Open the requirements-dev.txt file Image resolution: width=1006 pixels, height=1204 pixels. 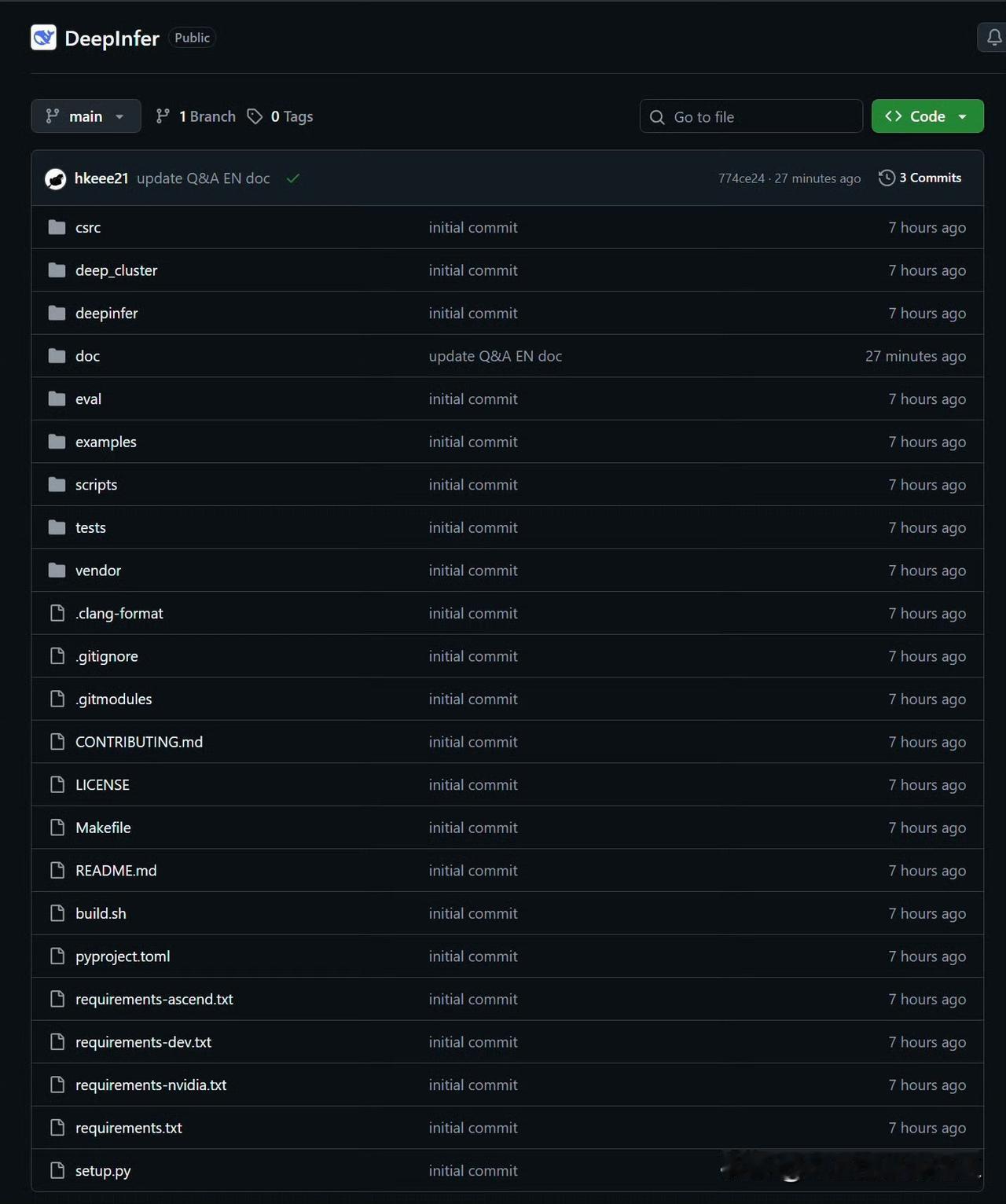(x=144, y=1042)
